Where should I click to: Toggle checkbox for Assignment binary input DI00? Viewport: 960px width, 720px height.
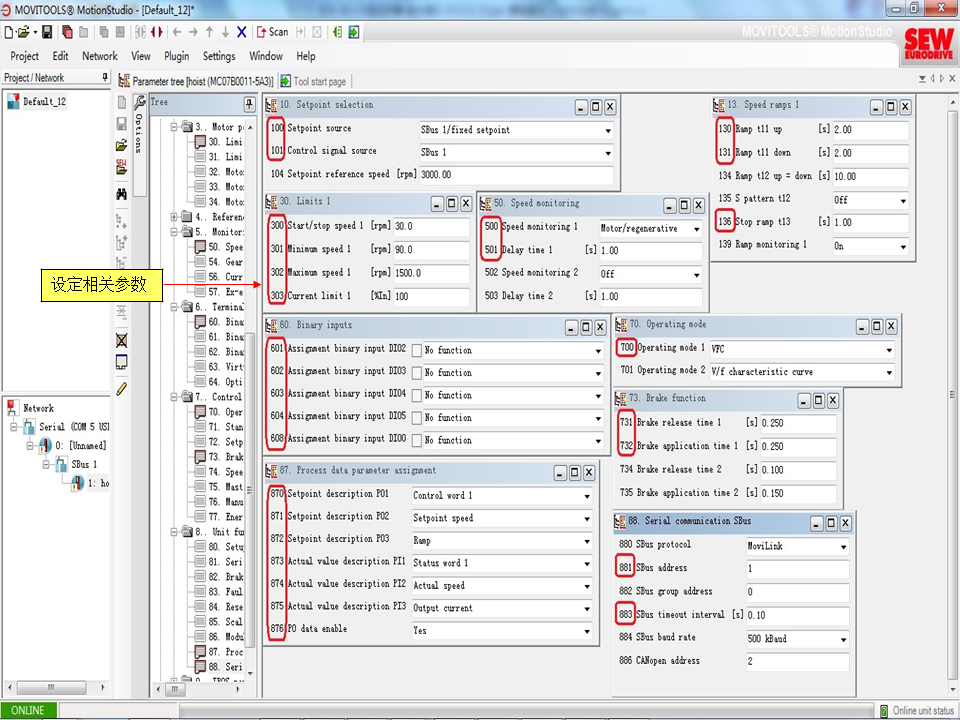pyautogui.click(x=417, y=440)
